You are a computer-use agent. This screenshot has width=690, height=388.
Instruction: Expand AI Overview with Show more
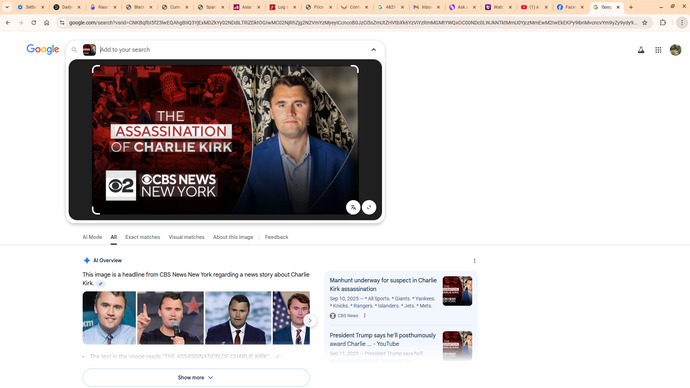pyautogui.click(x=196, y=377)
